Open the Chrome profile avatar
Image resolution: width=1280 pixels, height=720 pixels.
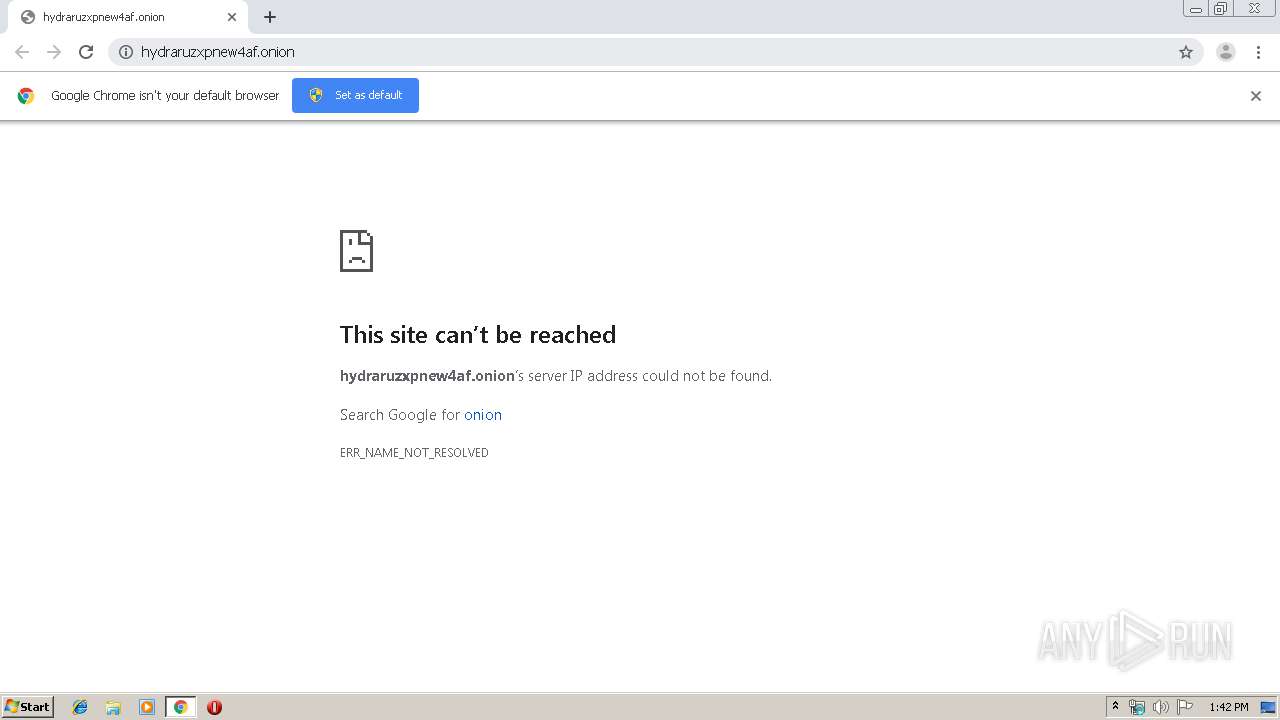point(1226,52)
